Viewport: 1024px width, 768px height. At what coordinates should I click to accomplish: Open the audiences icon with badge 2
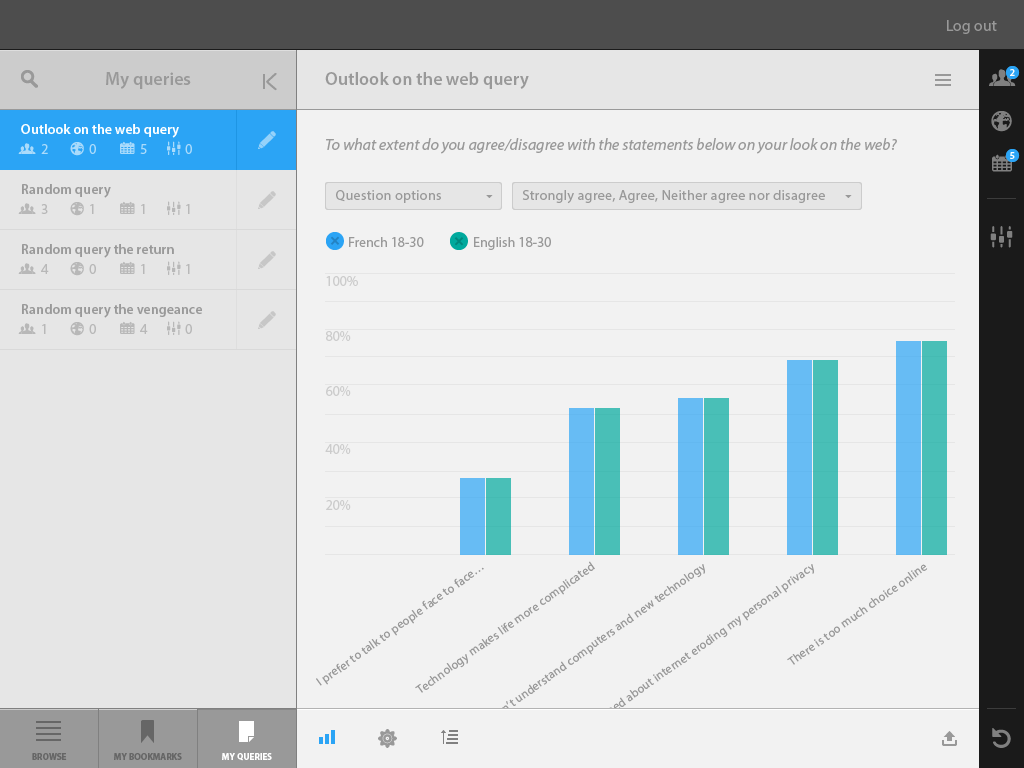[1002, 77]
